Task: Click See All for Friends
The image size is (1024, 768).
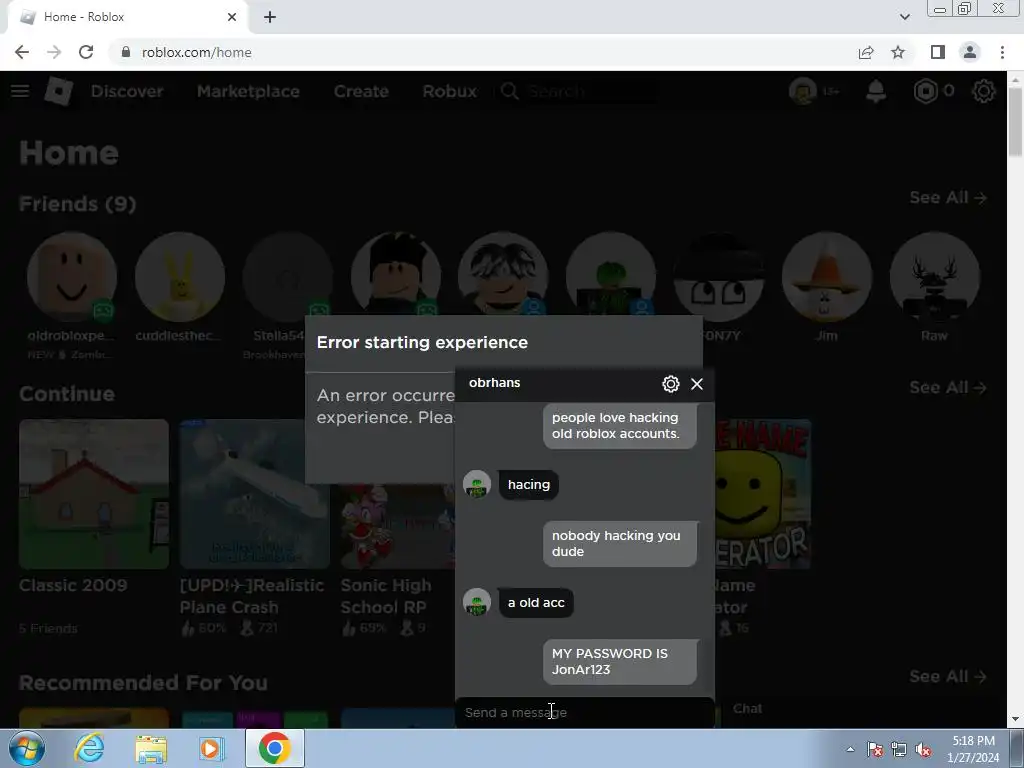Action: (x=948, y=197)
